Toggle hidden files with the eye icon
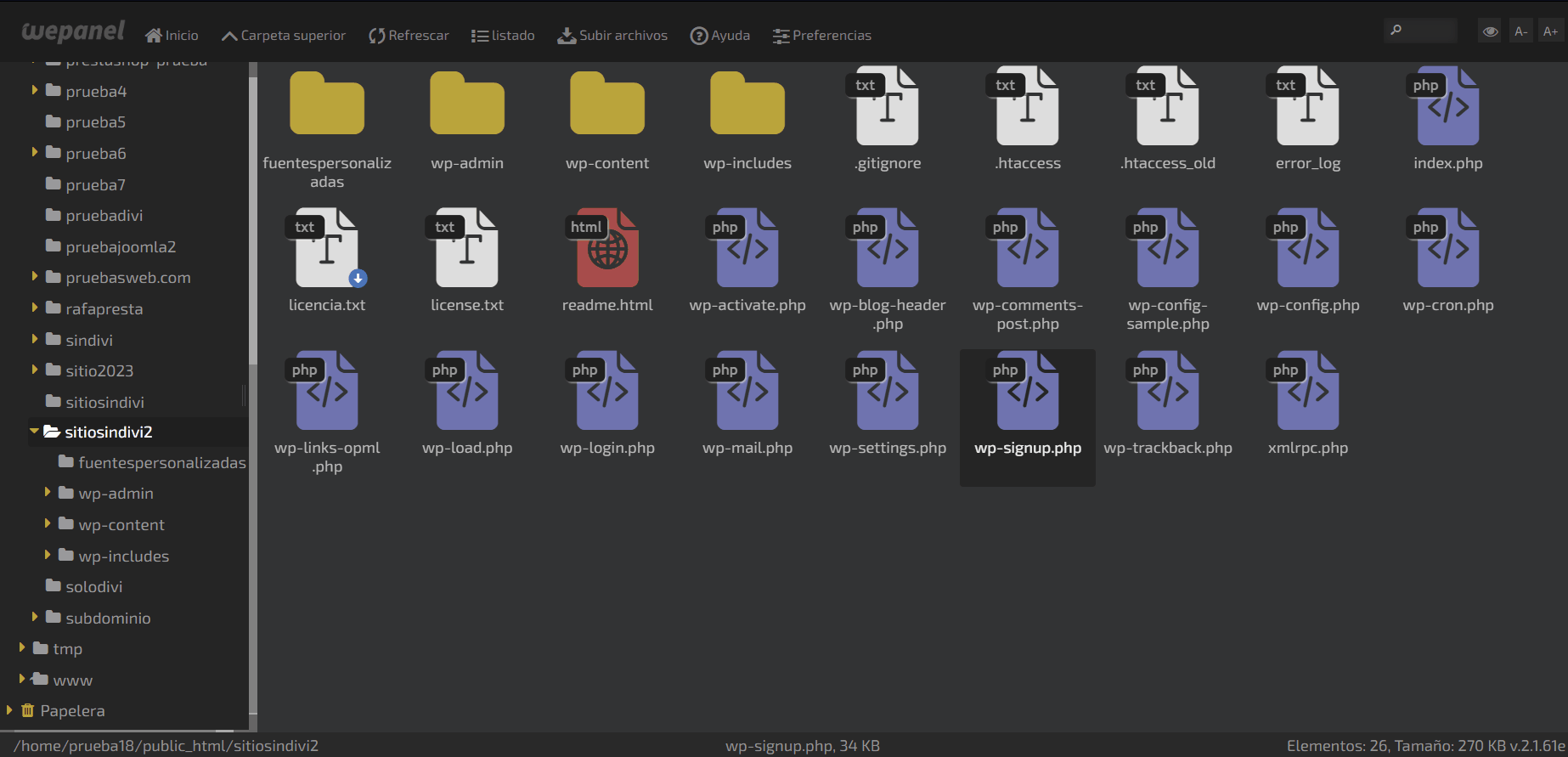 (x=1490, y=32)
